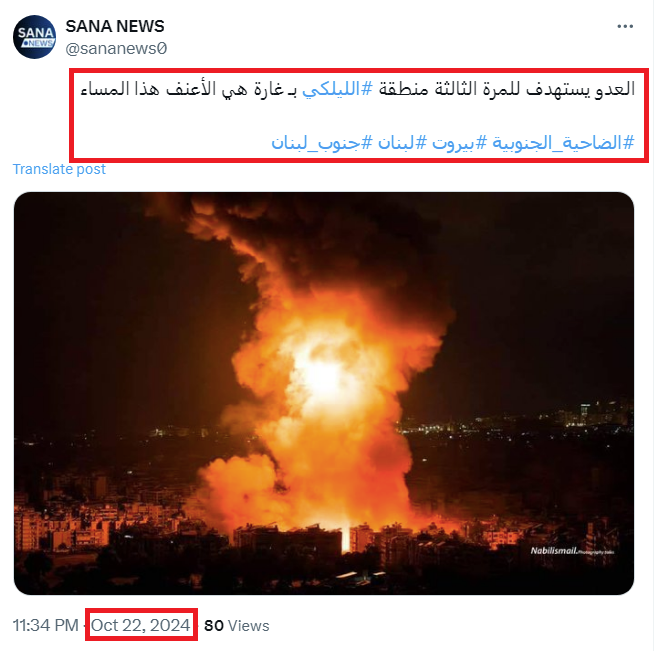
Task: Click the Translate post link
Action: click(59, 169)
